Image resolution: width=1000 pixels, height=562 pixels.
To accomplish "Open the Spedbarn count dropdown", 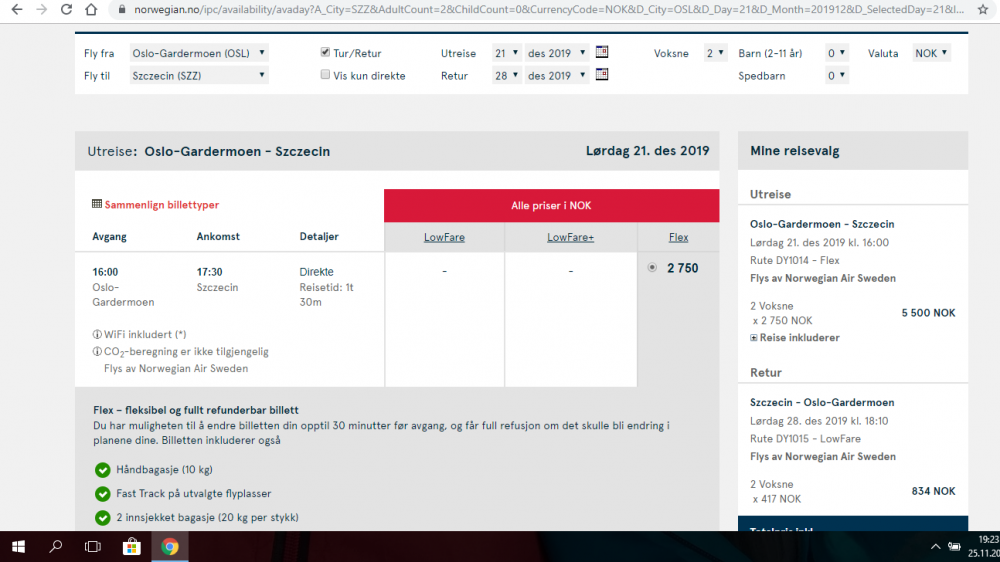I will coord(837,75).
